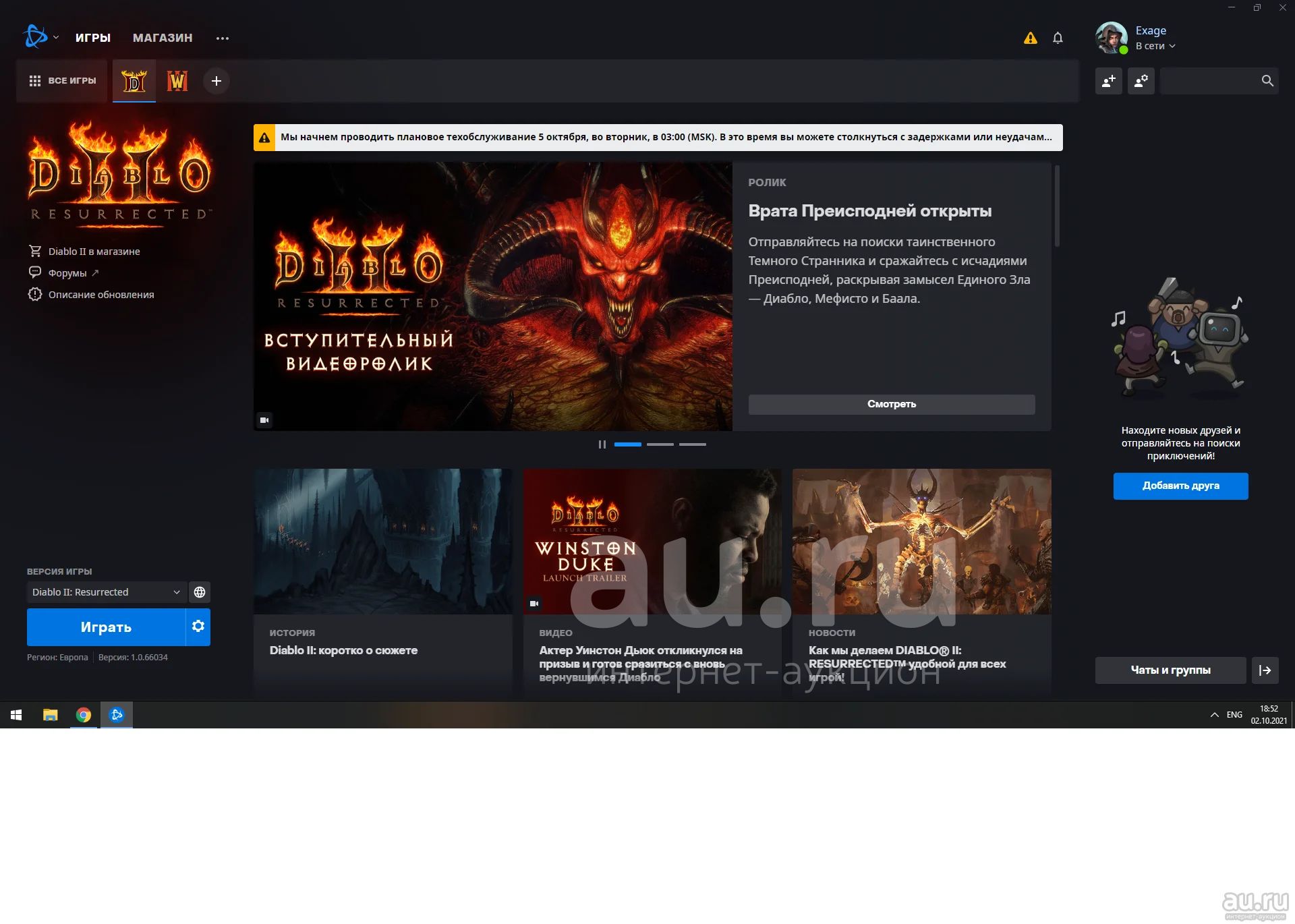1295x924 pixels.
Task: Click the ENG language indicator
Action: coord(1234,715)
